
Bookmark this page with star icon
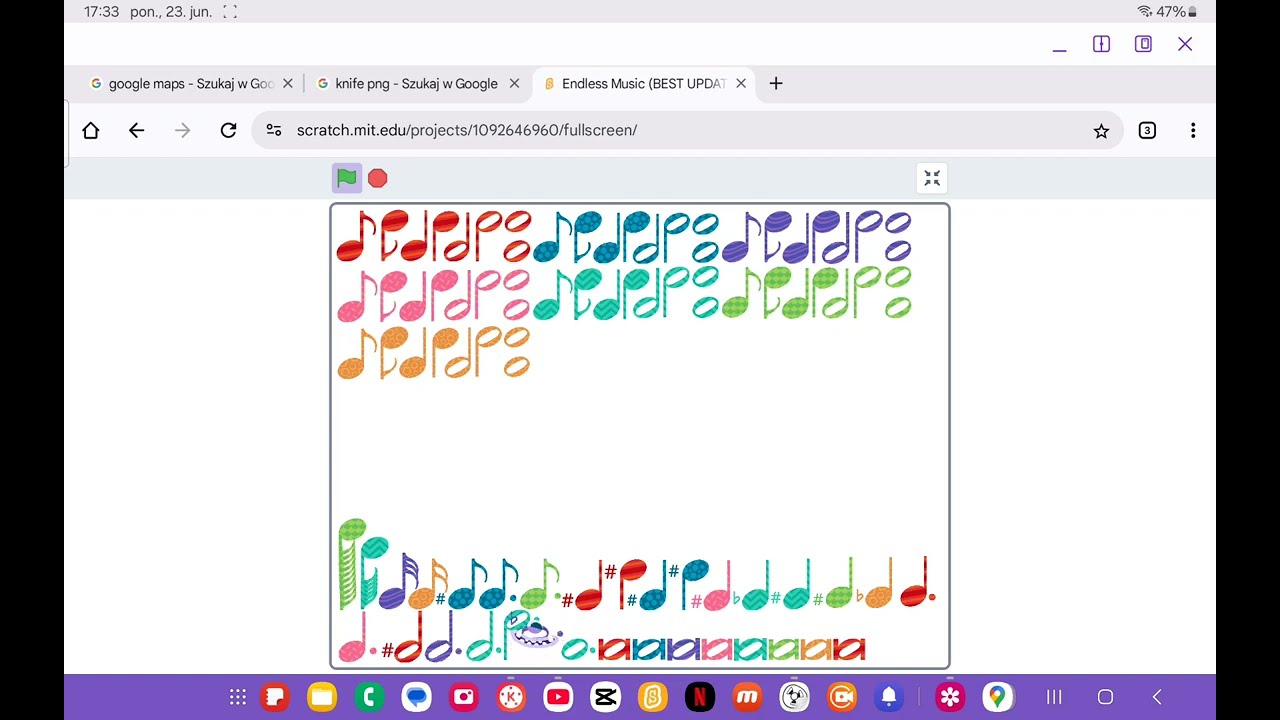(x=1101, y=131)
